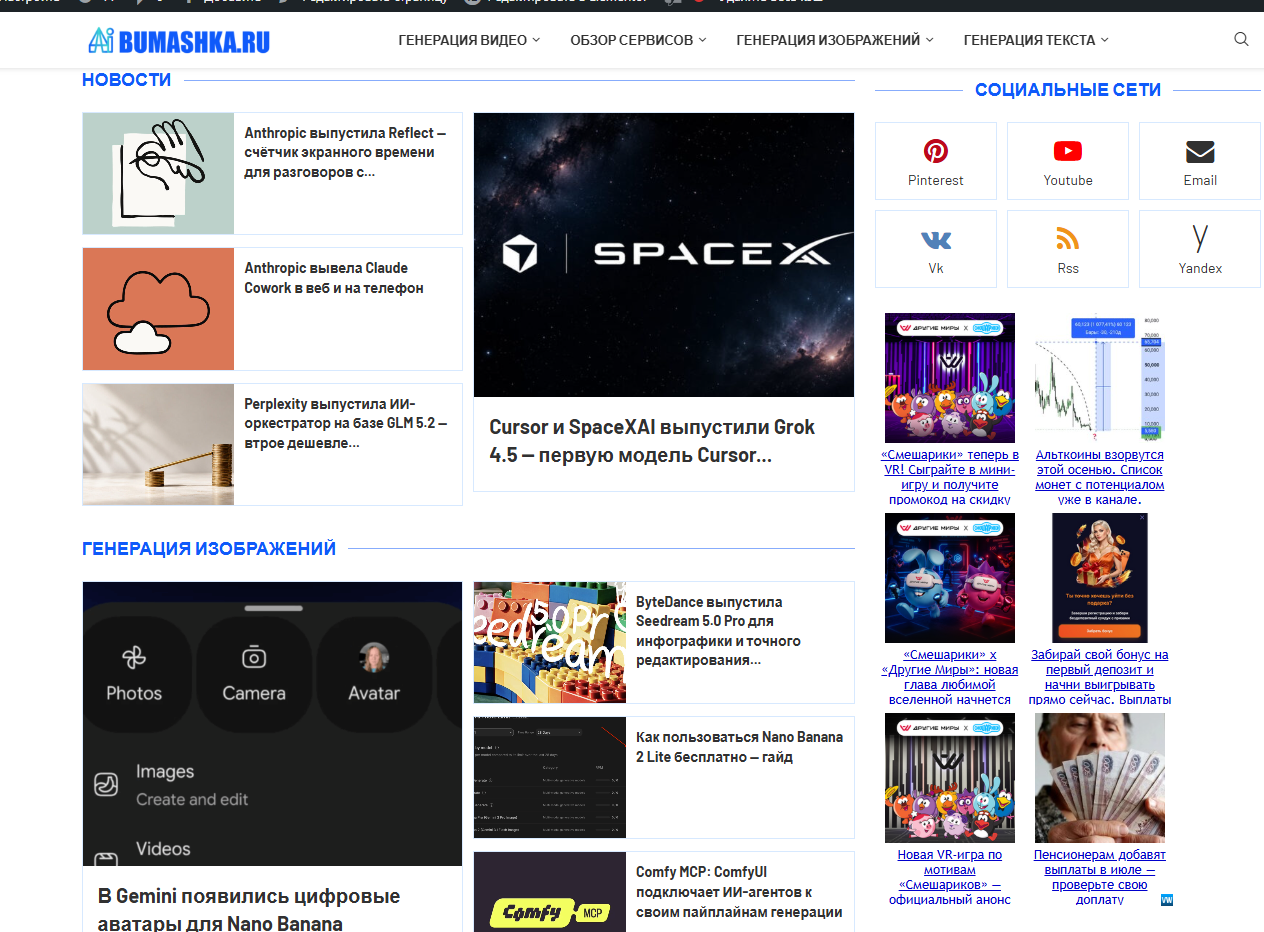The height and width of the screenshot is (932, 1264).
Task: Open the Nano Banana 2 Lite guide headline
Action: point(739,747)
